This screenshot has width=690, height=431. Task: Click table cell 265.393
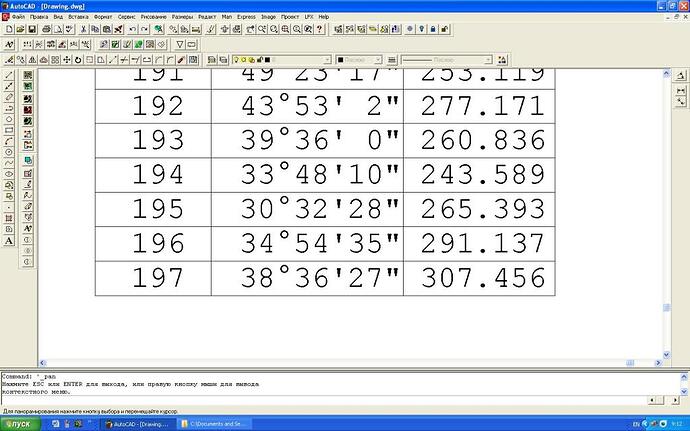click(479, 210)
